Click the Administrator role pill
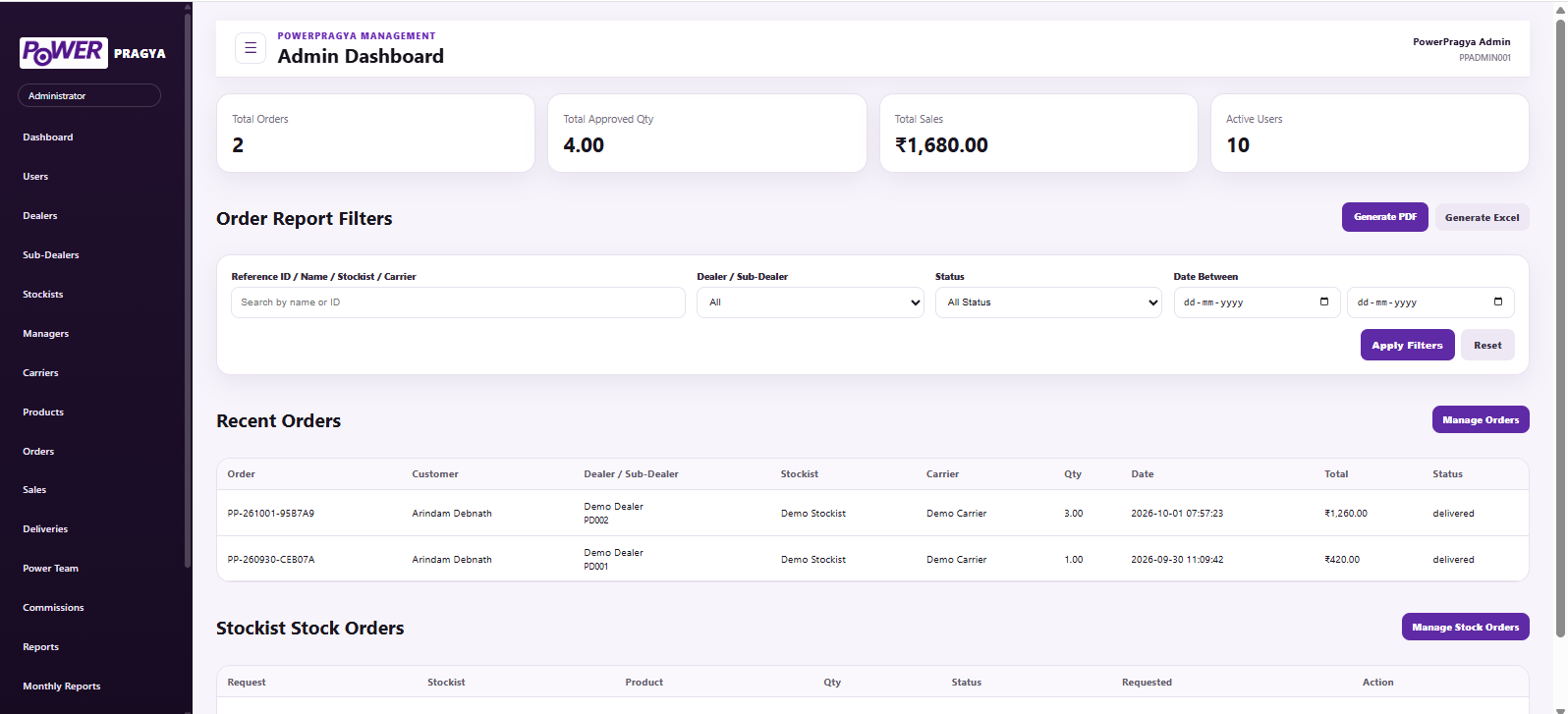The height and width of the screenshot is (714, 1568). tap(89, 95)
